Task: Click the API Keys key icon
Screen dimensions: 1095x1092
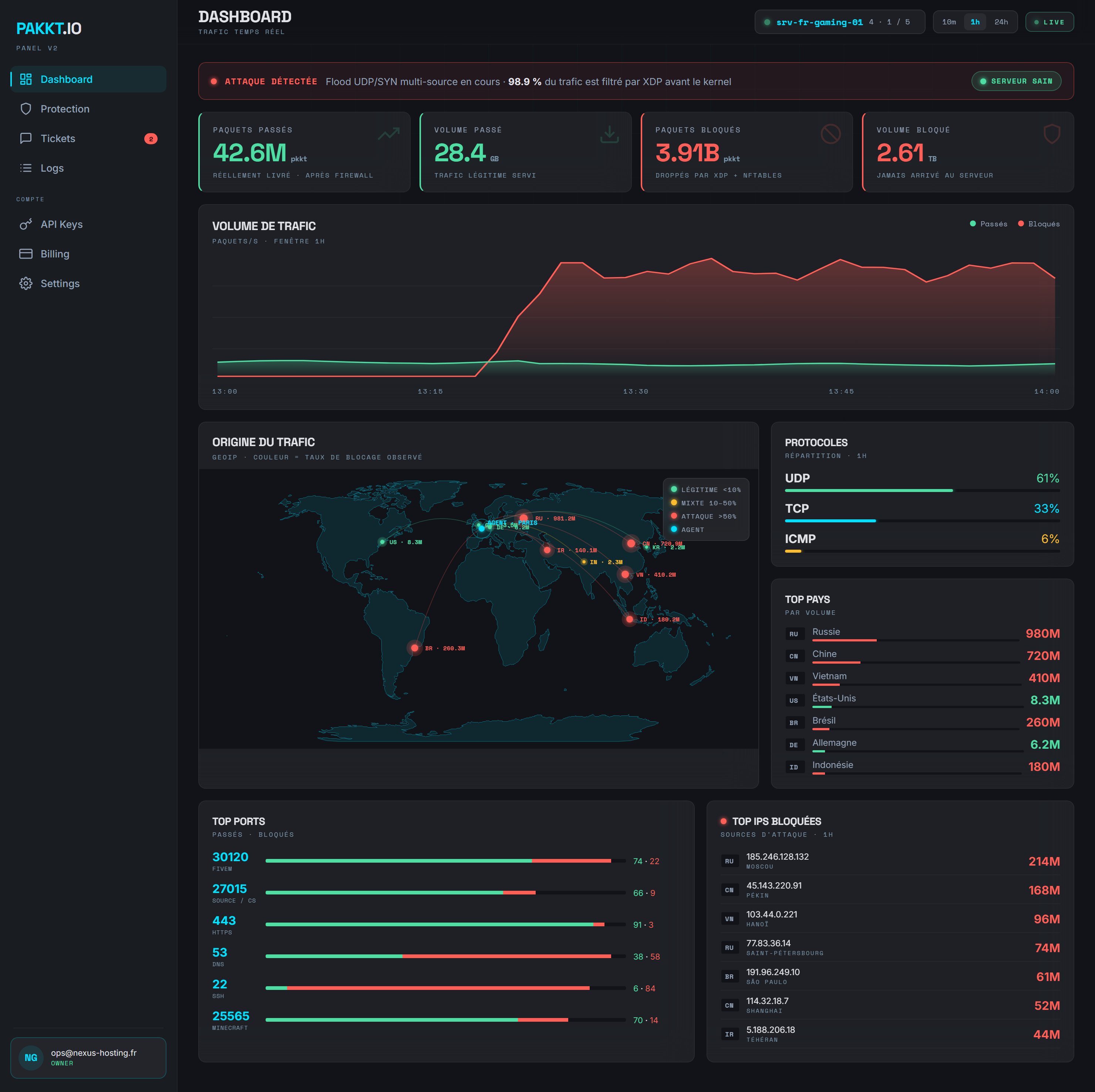Action: coord(26,225)
